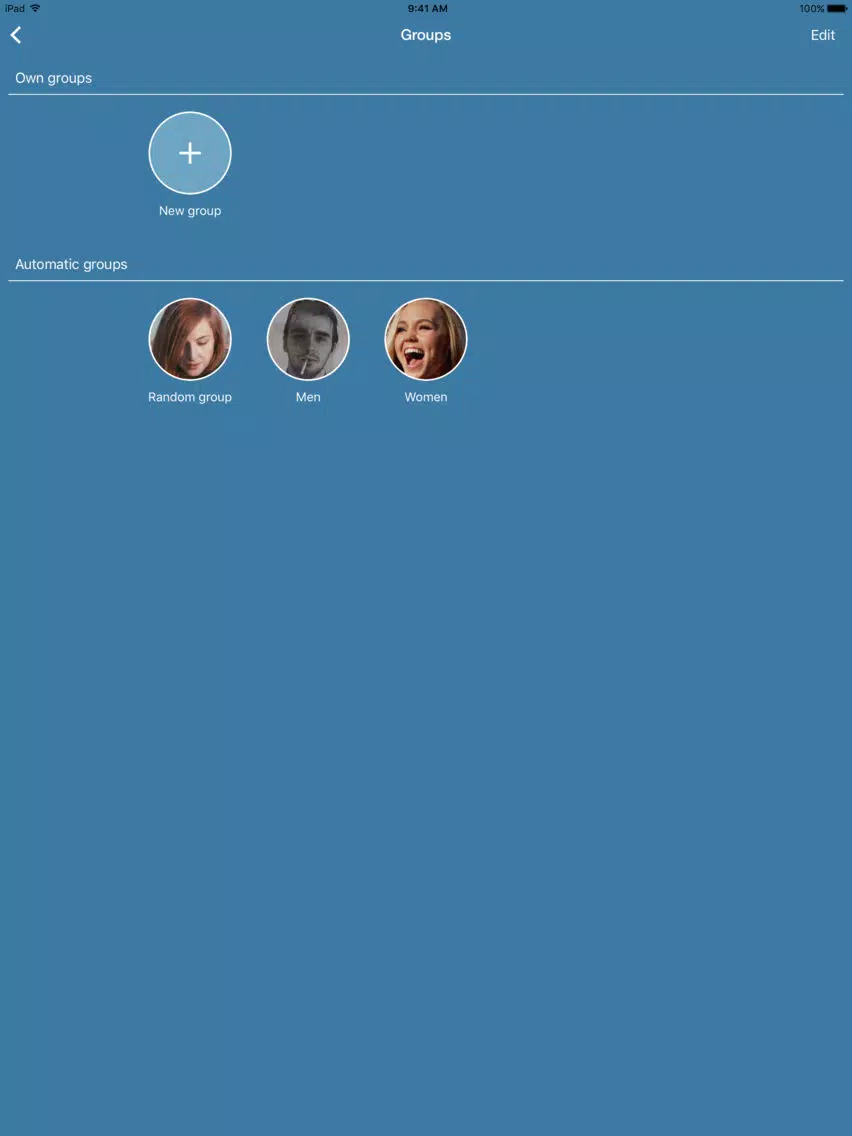
Task: Open the Women group avatar
Action: pyautogui.click(x=426, y=339)
